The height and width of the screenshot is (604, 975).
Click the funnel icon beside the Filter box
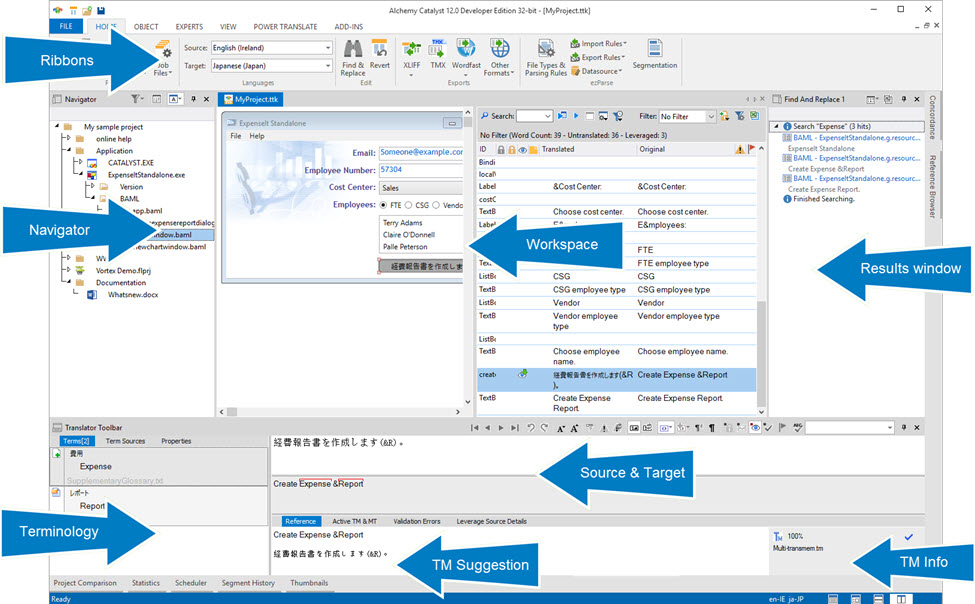pyautogui.click(x=739, y=116)
